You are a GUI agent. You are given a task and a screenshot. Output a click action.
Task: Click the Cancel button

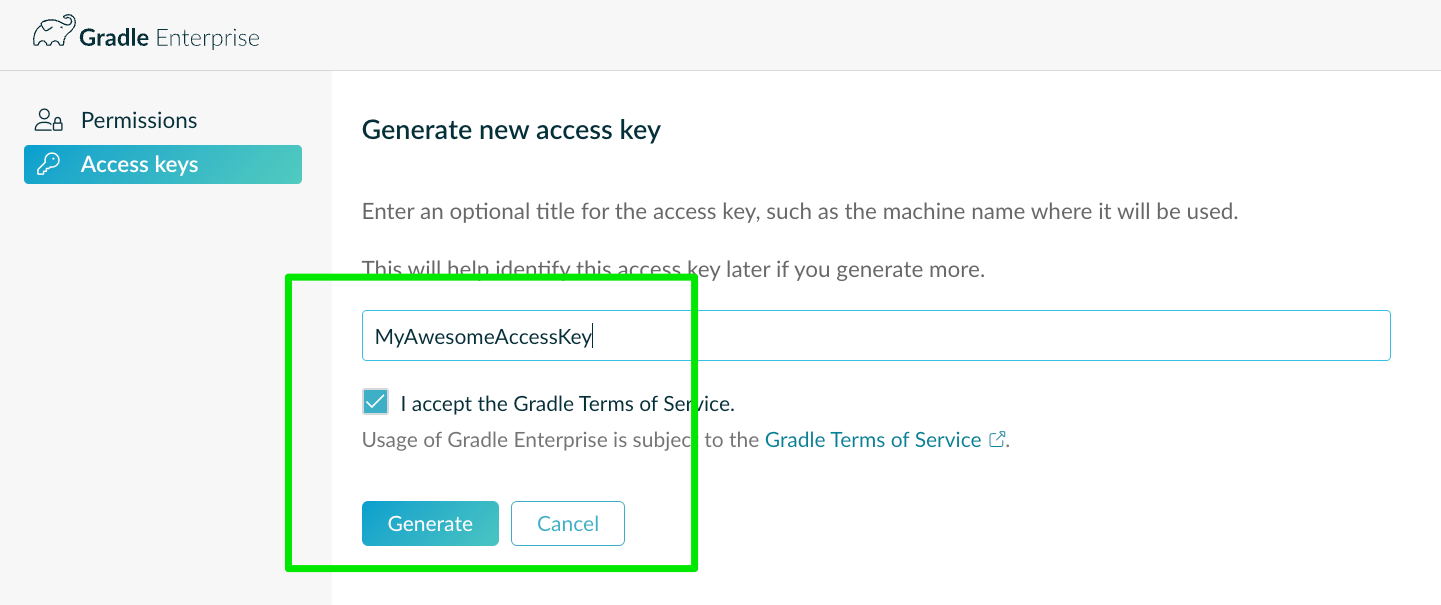(568, 523)
